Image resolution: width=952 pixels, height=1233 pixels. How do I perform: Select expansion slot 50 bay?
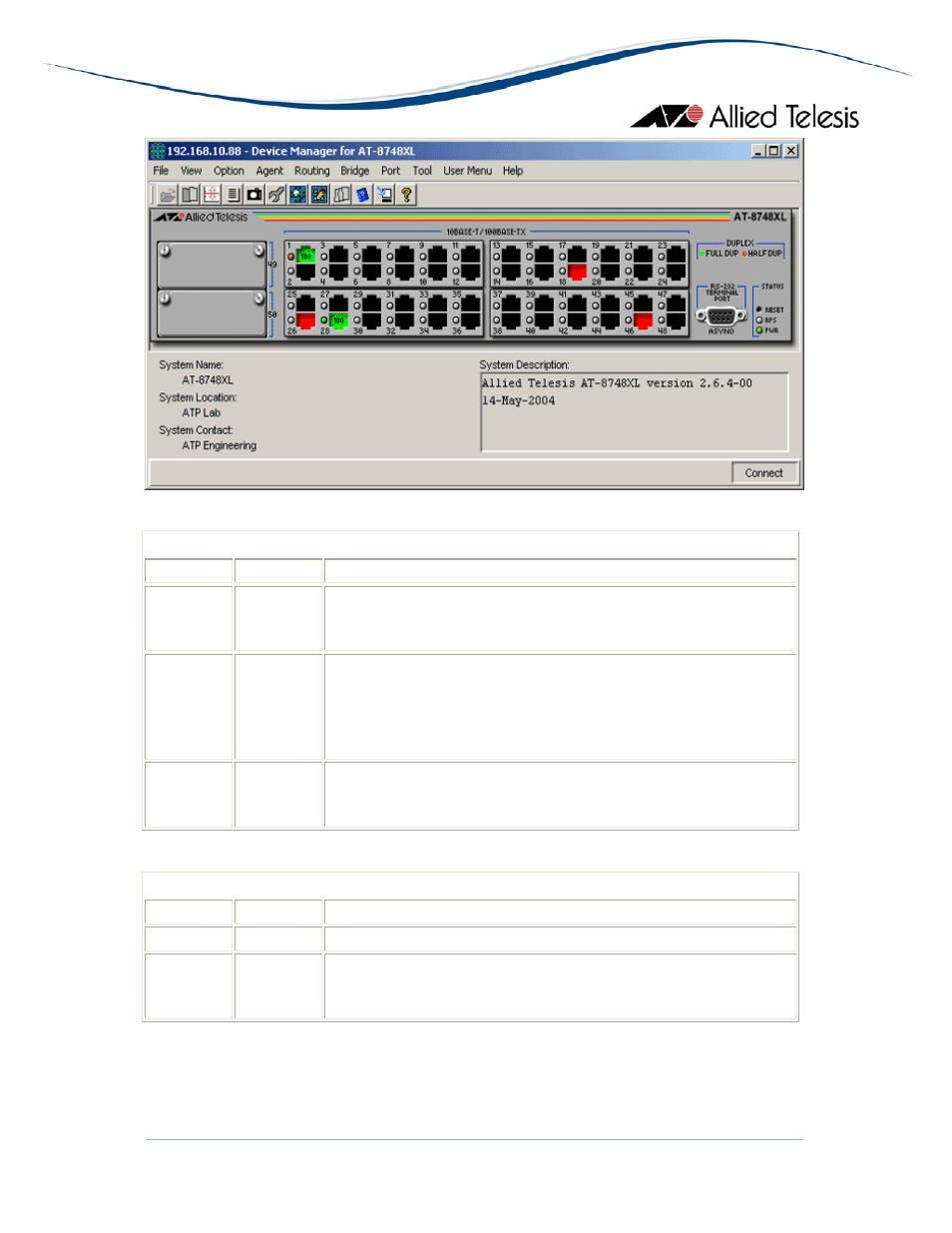click(212, 313)
